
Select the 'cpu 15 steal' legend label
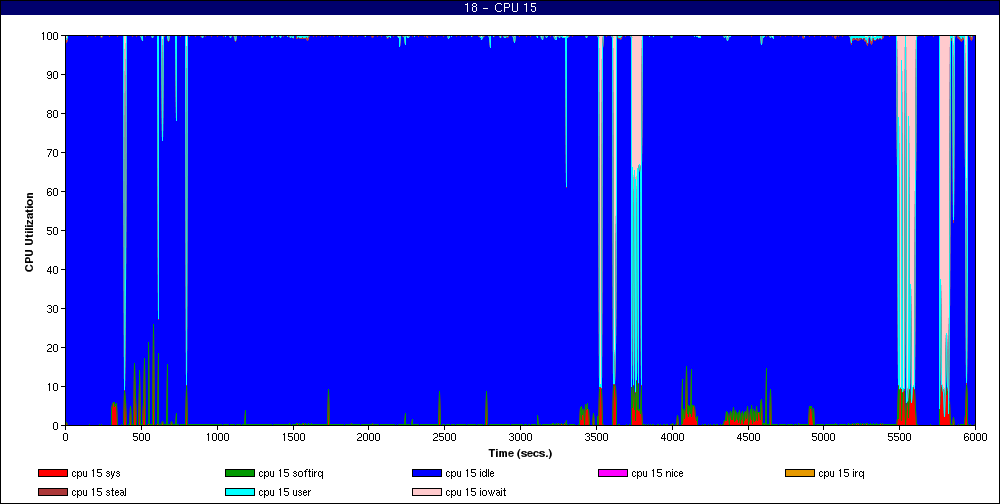tap(99, 493)
